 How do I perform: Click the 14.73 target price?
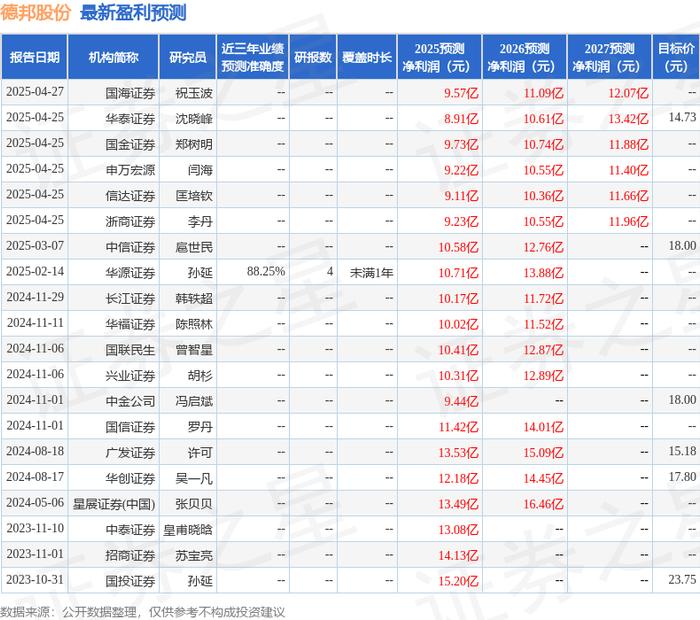pyautogui.click(x=683, y=117)
